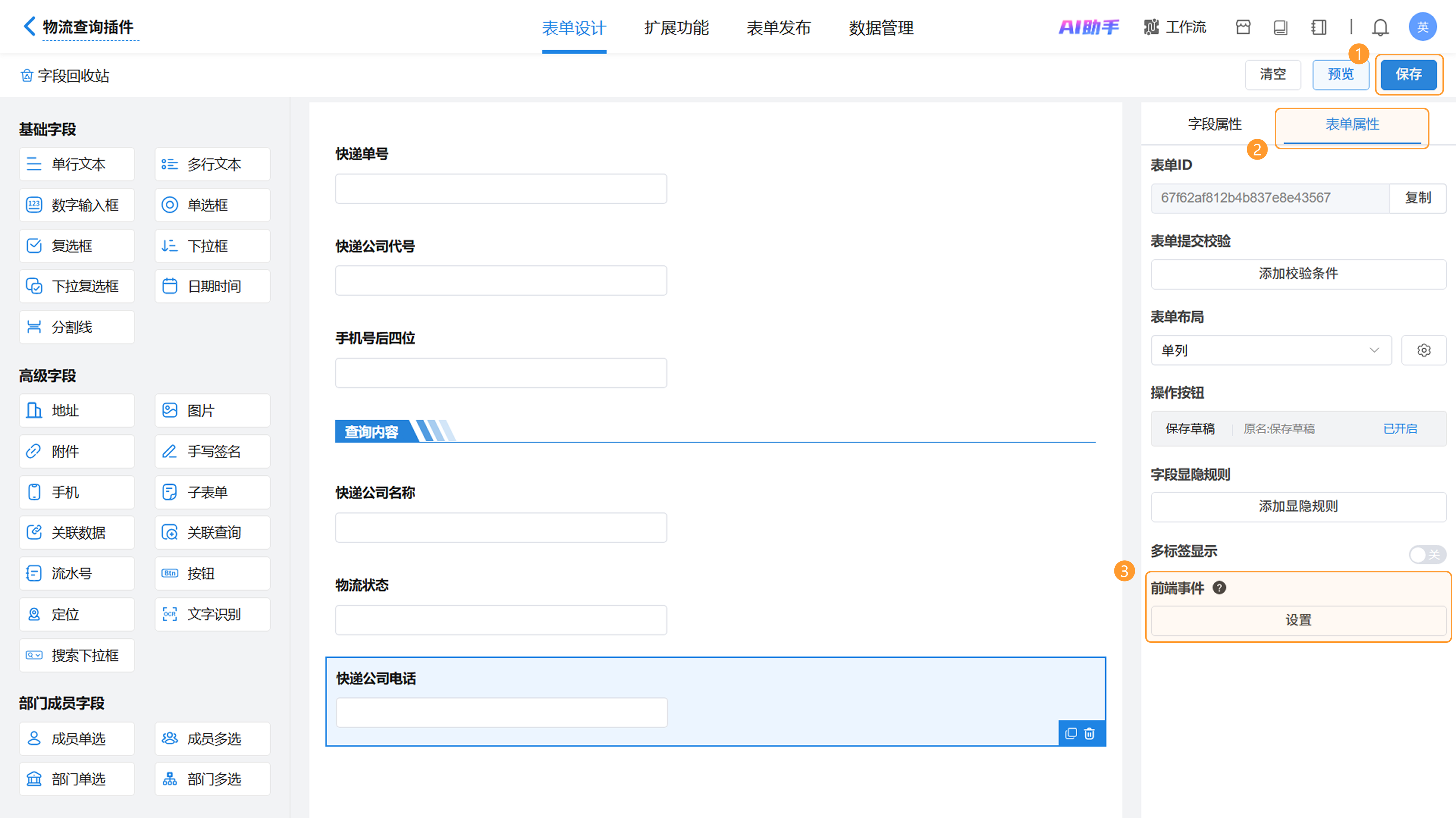This screenshot has width=1456, height=818.
Task: Switch to 表单设计 tab
Action: pyautogui.click(x=574, y=28)
